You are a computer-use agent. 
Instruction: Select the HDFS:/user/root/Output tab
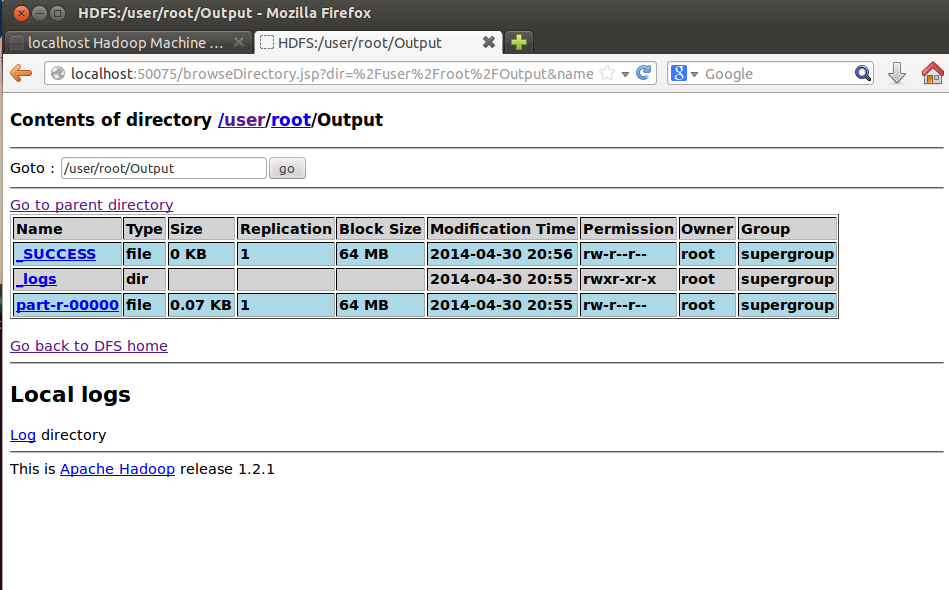point(378,42)
